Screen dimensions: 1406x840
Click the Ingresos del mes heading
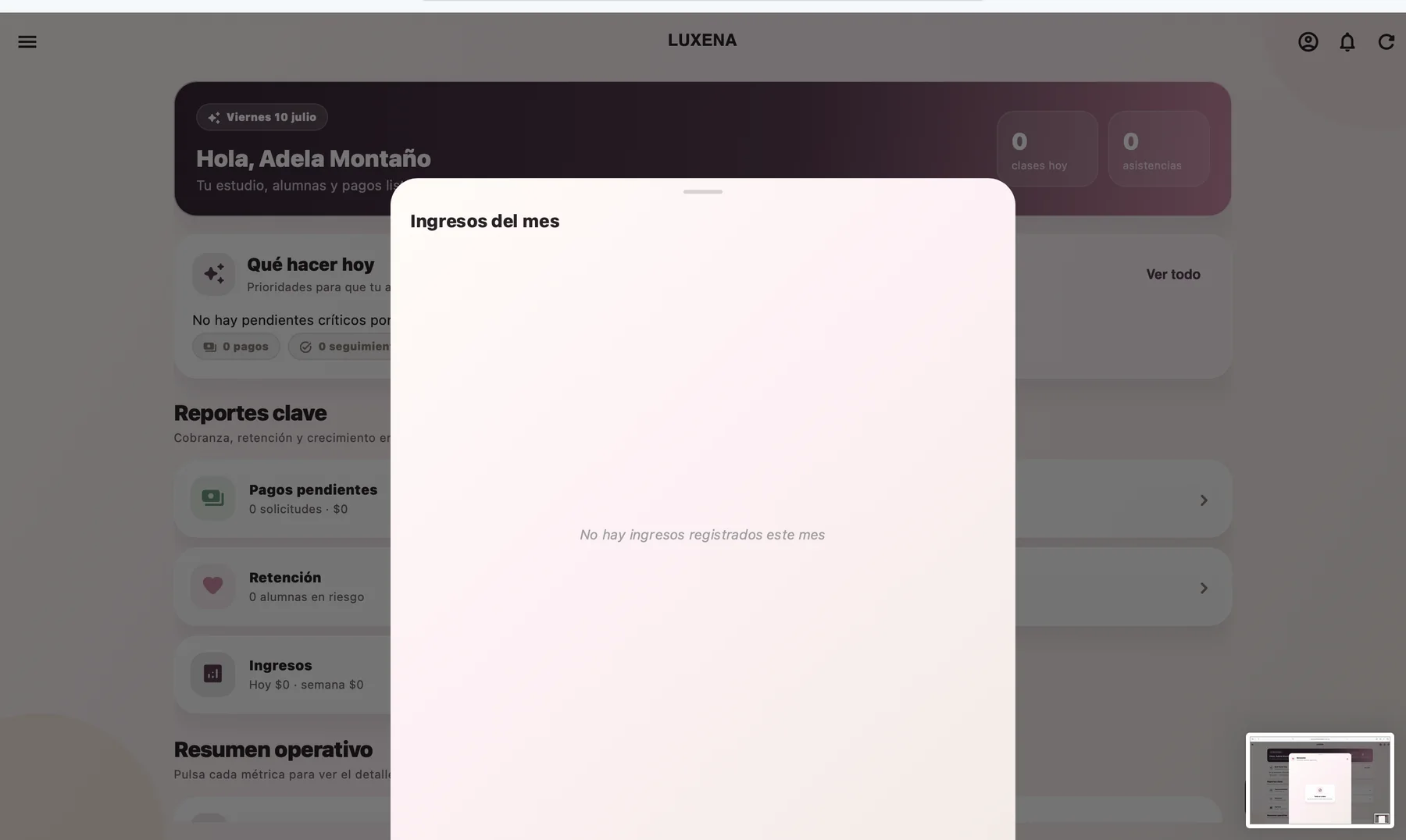coord(485,221)
